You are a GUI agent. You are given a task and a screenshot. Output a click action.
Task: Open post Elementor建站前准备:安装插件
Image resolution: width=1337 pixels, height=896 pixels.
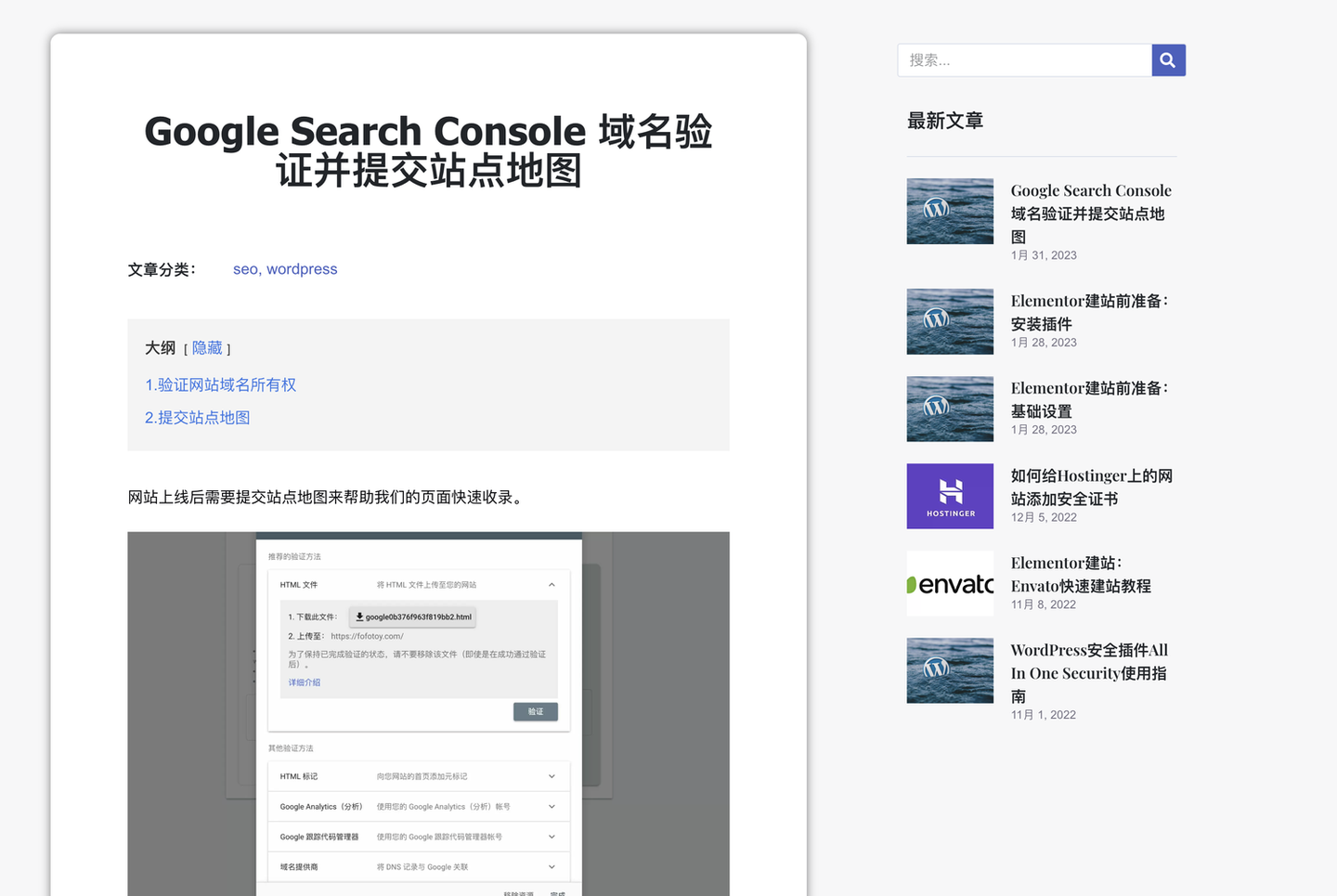[x=1090, y=312]
